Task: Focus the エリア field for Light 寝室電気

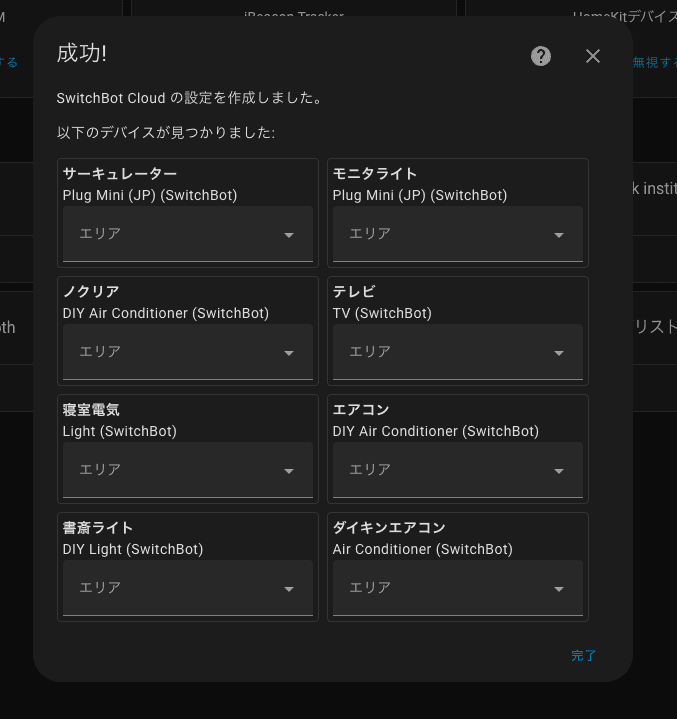Action: point(170,470)
